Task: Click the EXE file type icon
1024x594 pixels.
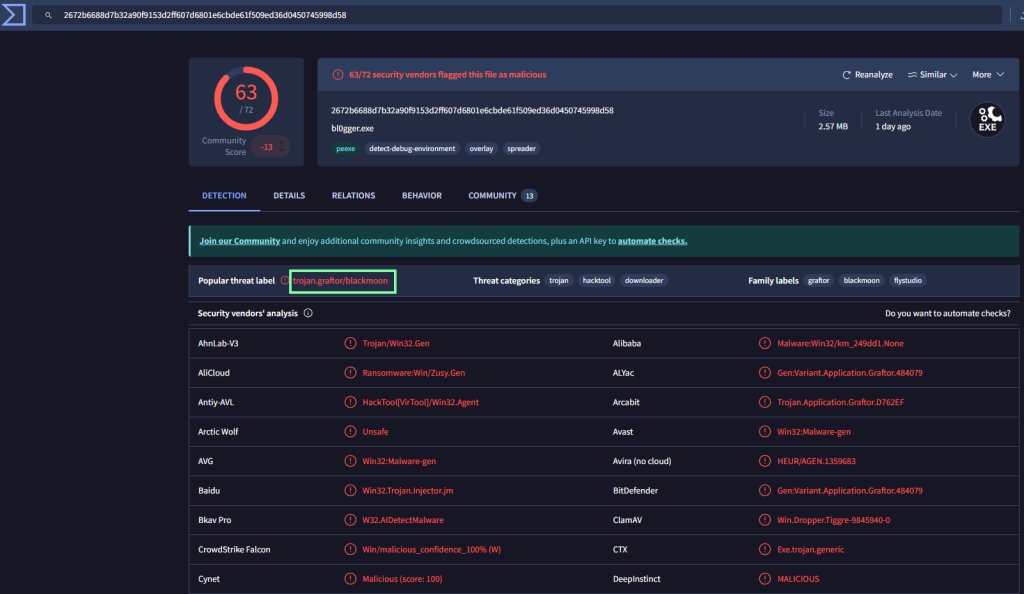Action: pyautogui.click(x=986, y=119)
